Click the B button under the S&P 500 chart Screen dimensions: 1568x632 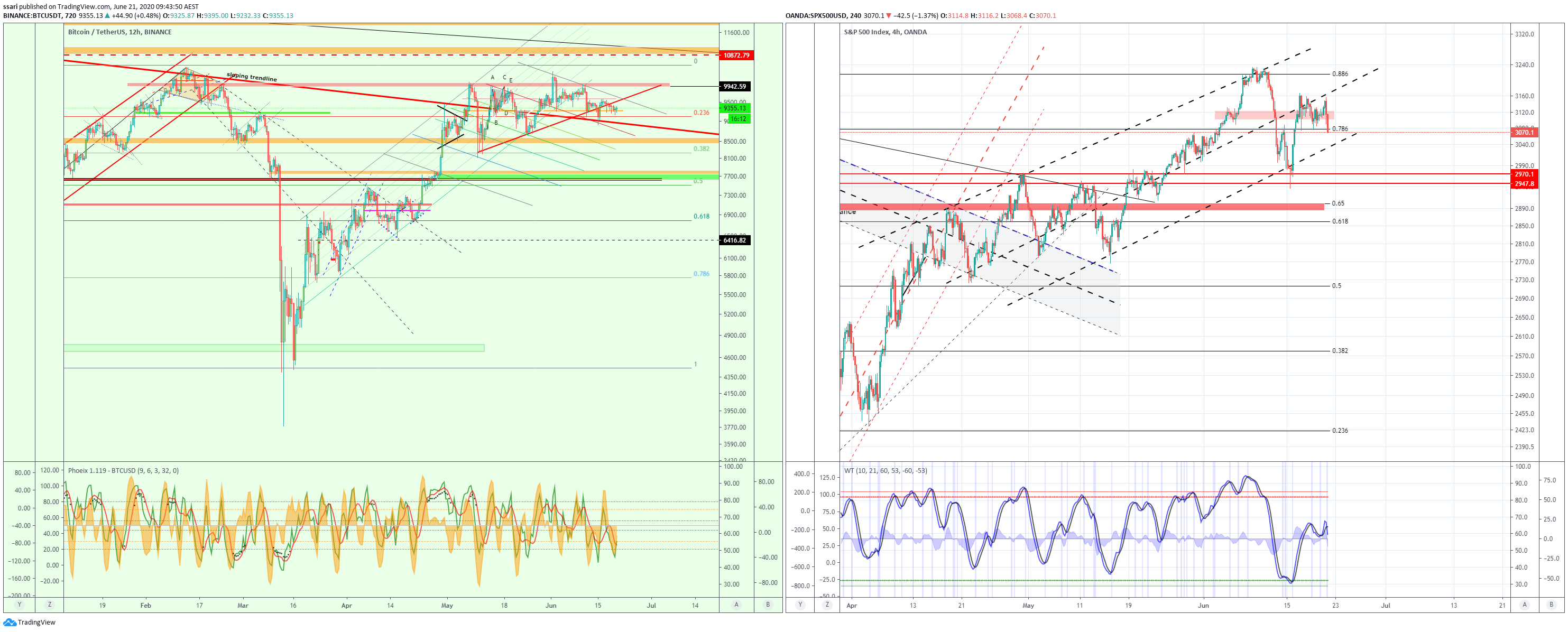[x=1552, y=605]
